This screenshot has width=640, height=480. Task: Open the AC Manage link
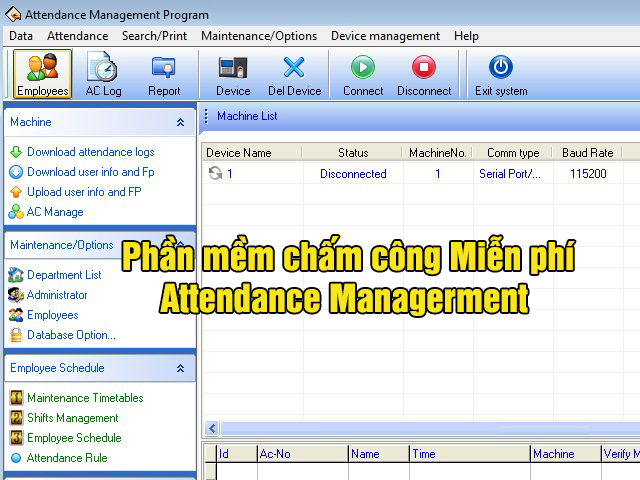click(x=55, y=212)
